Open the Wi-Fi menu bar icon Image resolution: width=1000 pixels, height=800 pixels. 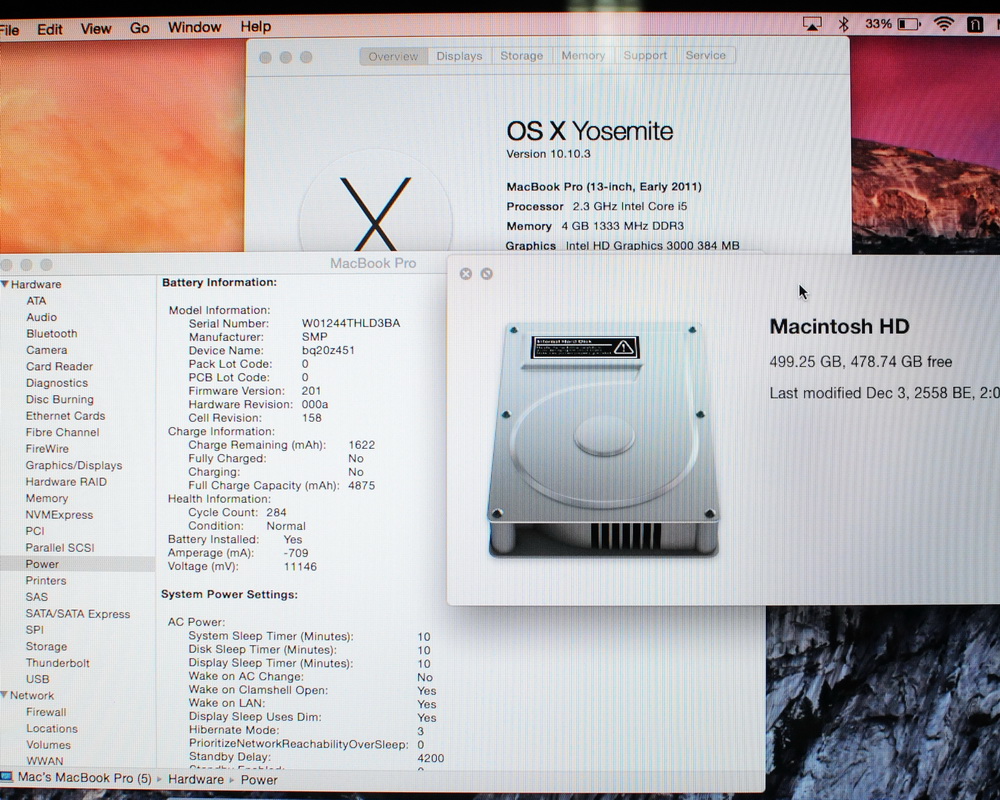pyautogui.click(x=943, y=24)
